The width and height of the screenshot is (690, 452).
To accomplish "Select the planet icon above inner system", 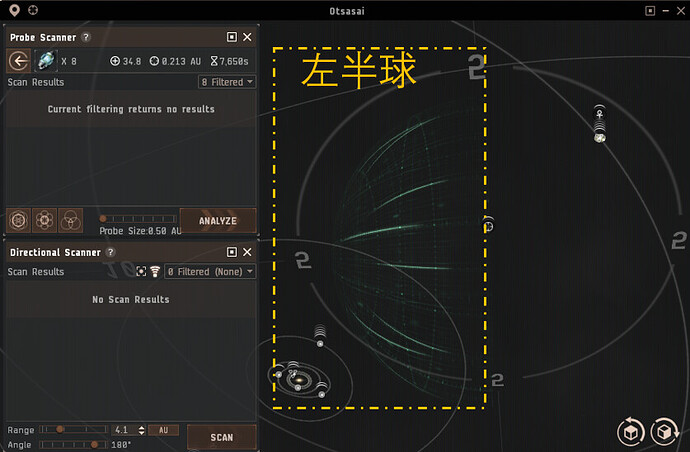I will (320, 343).
